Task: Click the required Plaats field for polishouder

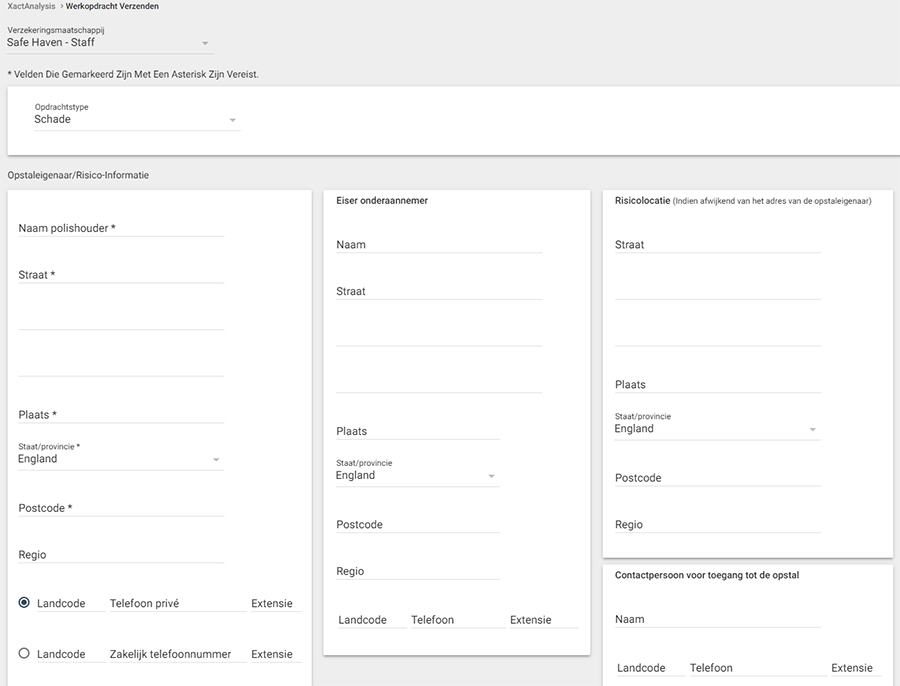Action: 121,414
